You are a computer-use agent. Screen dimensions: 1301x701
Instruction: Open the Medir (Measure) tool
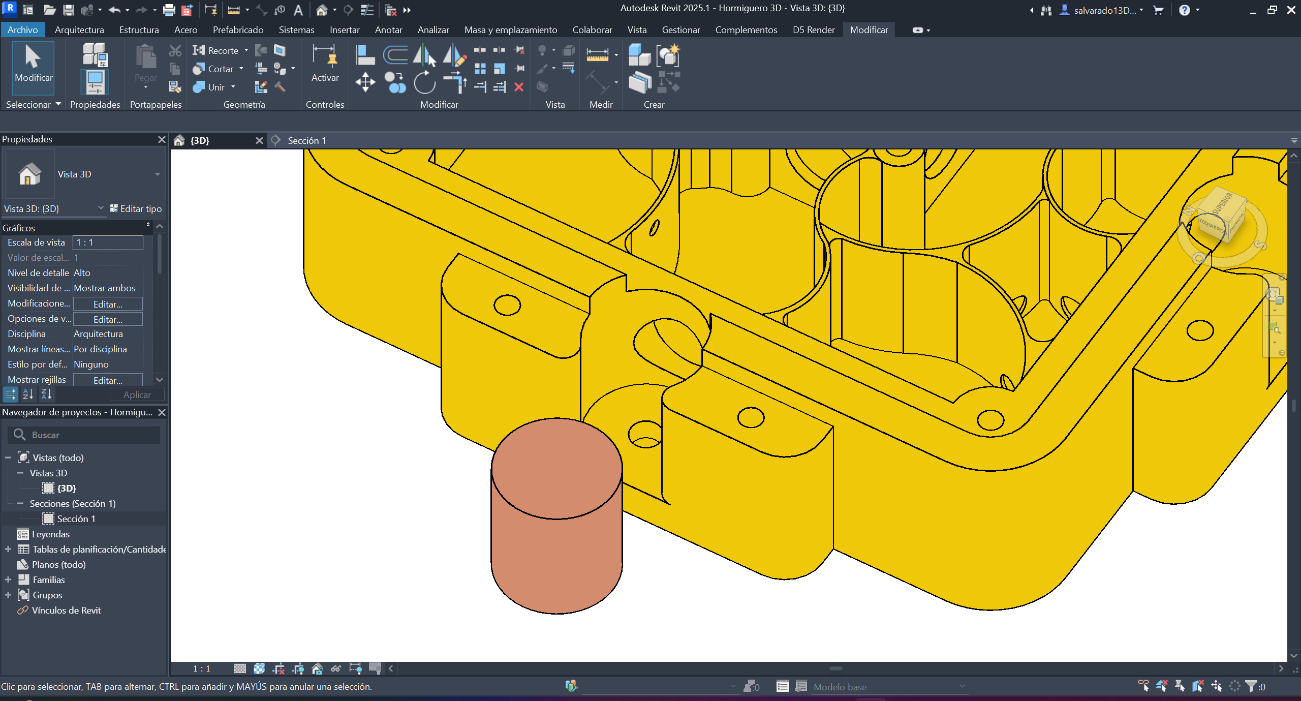pos(597,55)
